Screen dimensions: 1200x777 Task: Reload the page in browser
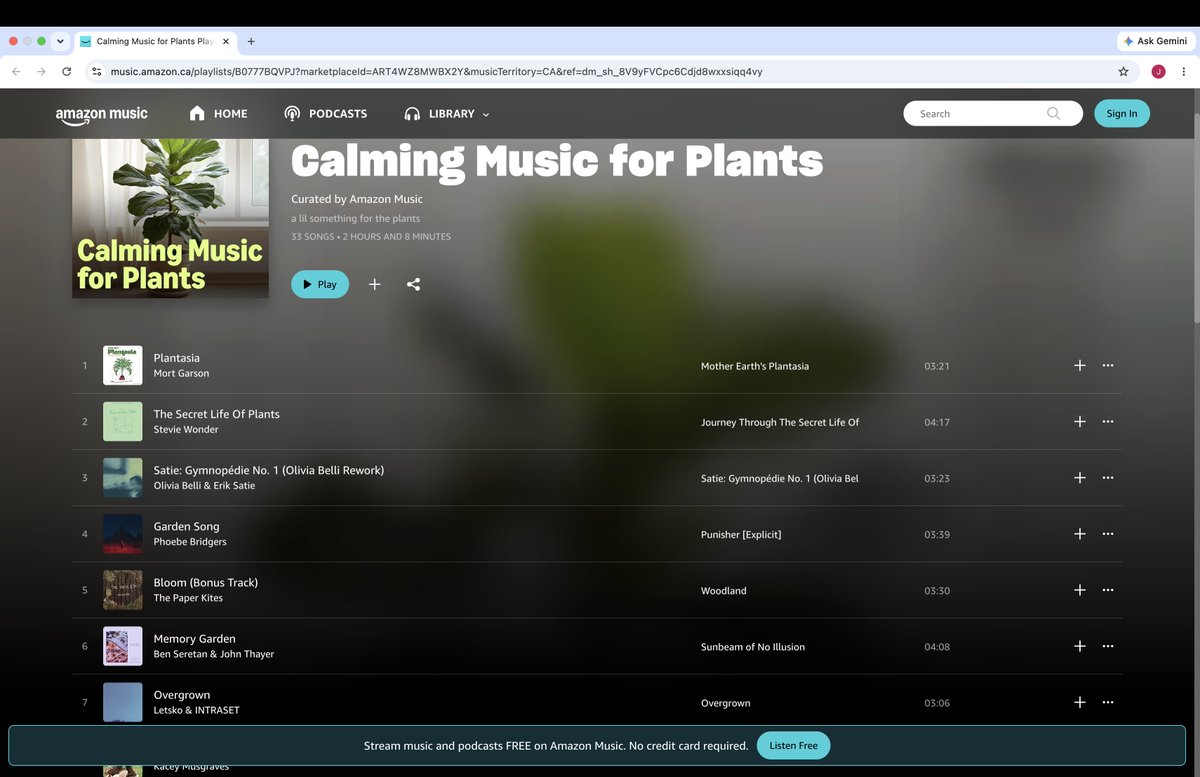[x=67, y=72]
